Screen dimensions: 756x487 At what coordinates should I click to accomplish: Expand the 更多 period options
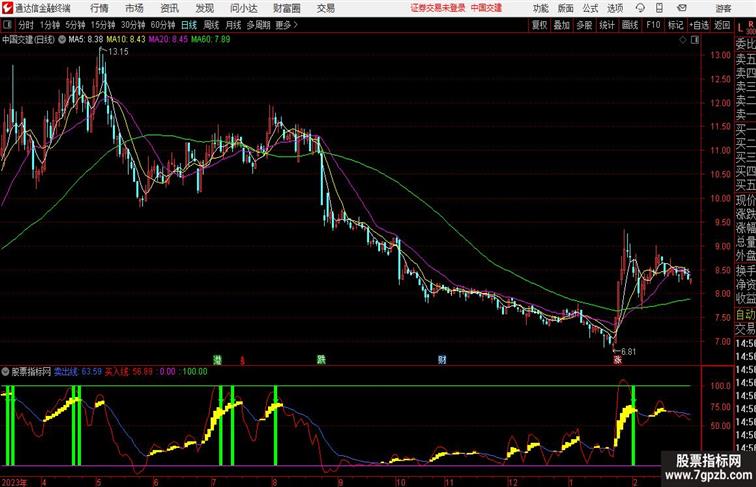(x=286, y=25)
